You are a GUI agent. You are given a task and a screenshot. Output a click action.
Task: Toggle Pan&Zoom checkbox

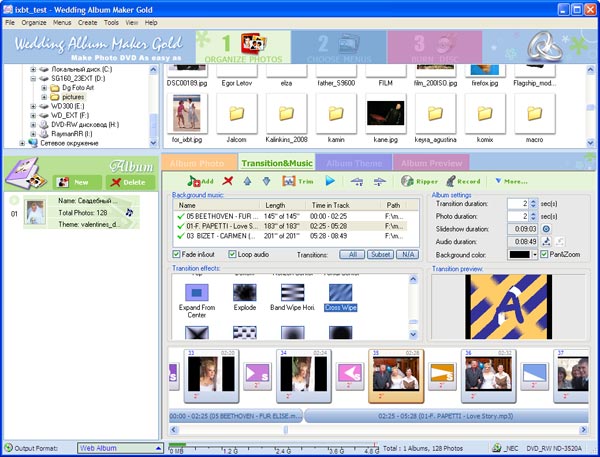click(544, 254)
